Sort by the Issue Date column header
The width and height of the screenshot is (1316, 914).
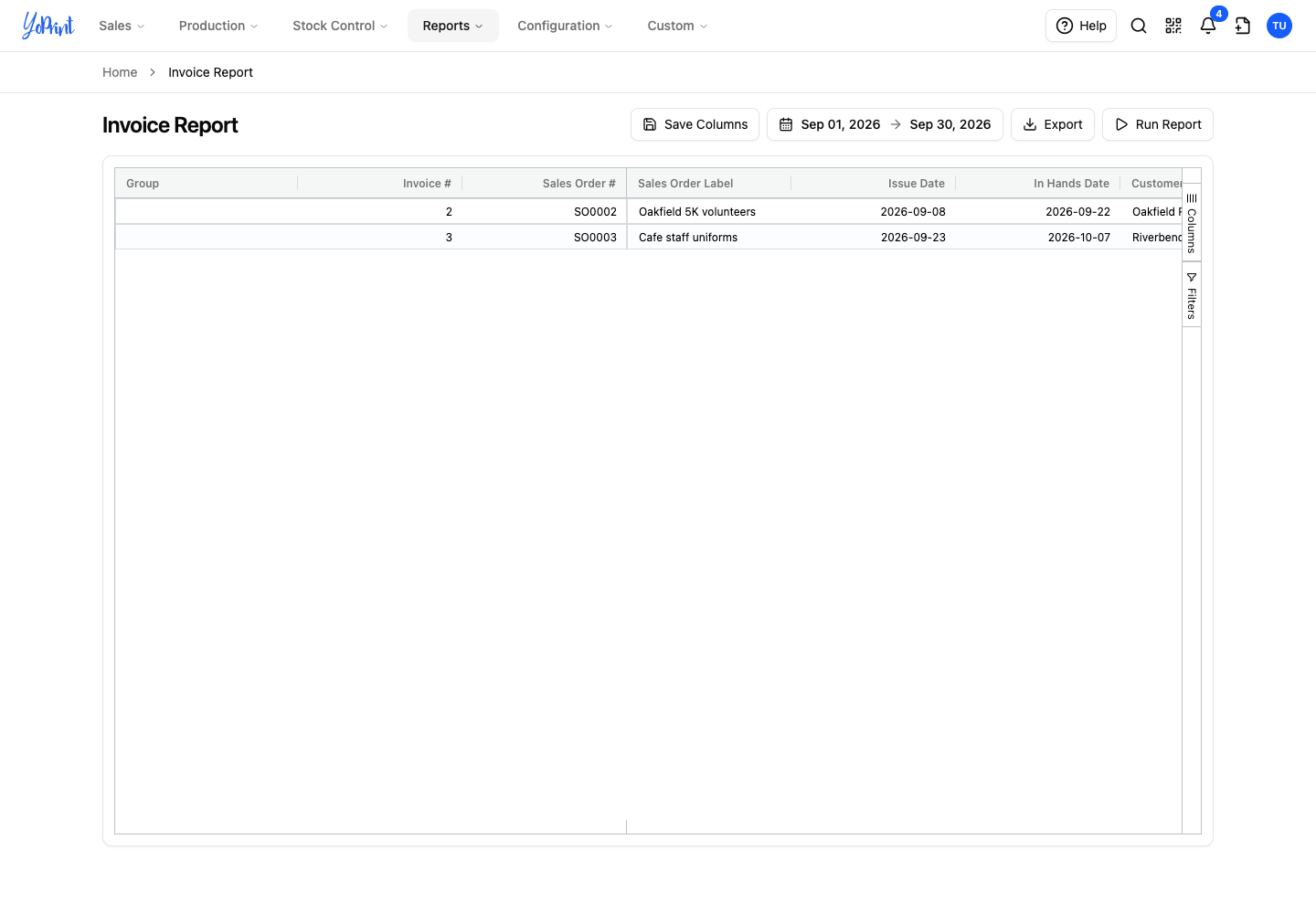pyautogui.click(x=874, y=184)
